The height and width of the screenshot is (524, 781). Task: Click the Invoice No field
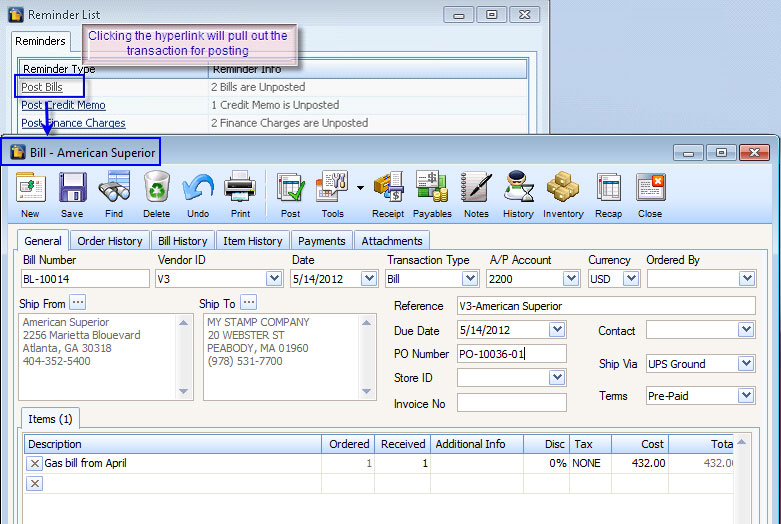coord(512,402)
